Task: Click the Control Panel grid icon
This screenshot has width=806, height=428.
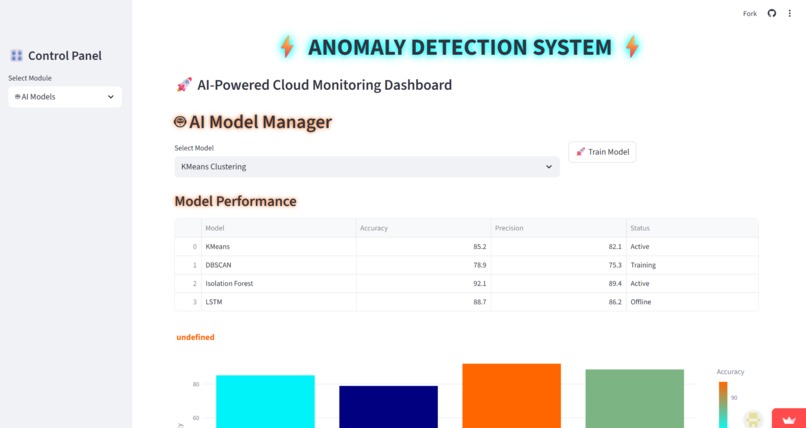Action: [x=16, y=55]
